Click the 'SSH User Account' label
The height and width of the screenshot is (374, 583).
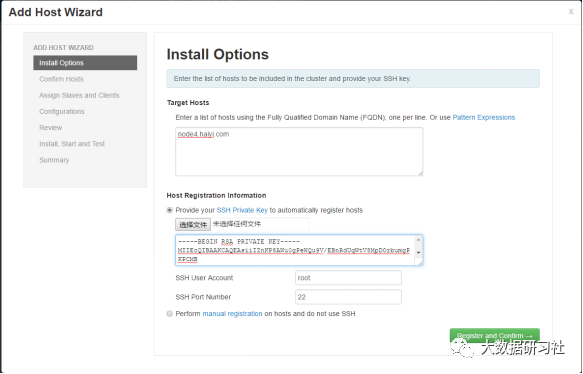click(x=204, y=278)
